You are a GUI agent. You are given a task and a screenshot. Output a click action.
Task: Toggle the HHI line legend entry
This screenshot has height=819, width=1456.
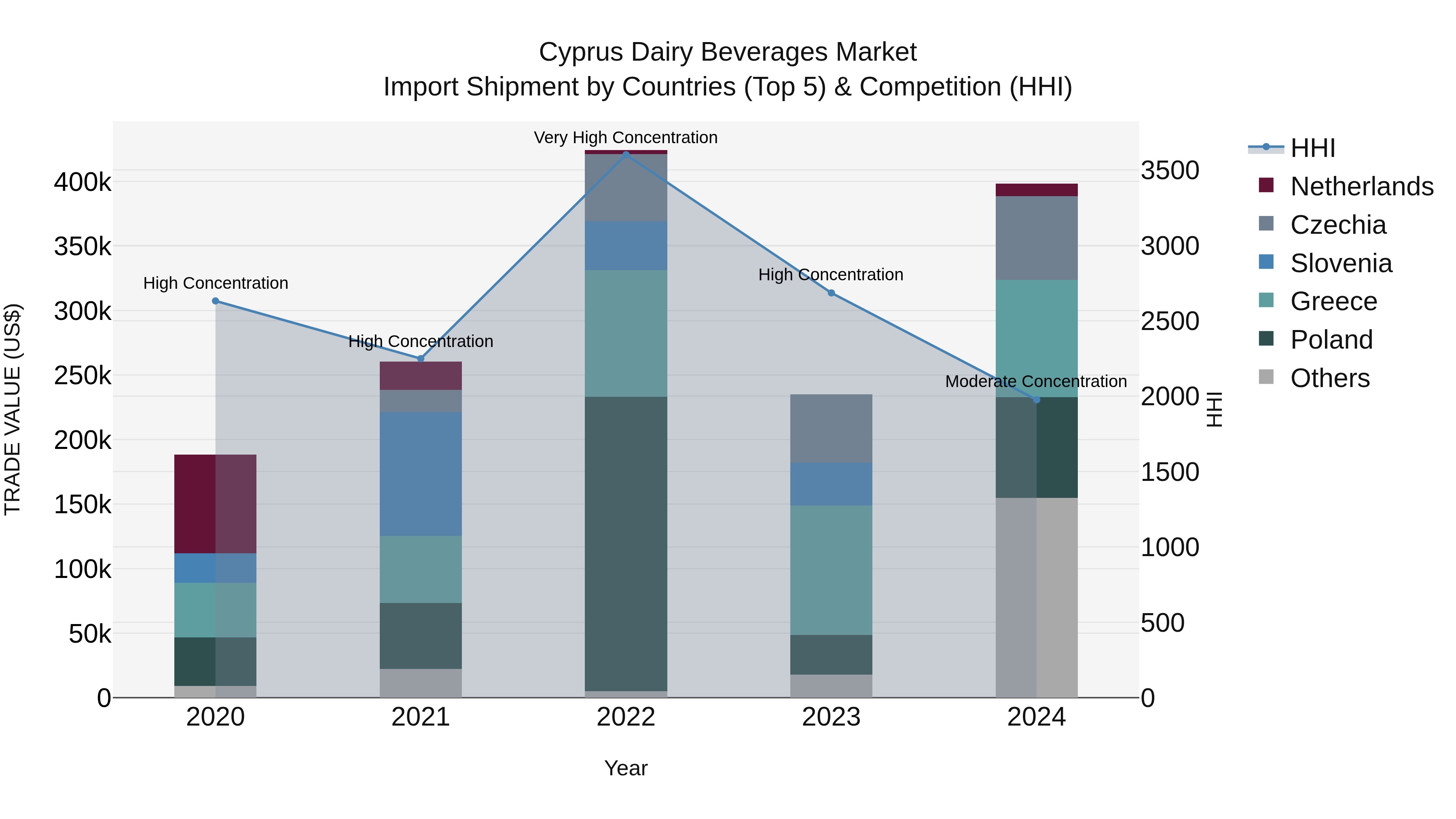pyautogui.click(x=1292, y=148)
